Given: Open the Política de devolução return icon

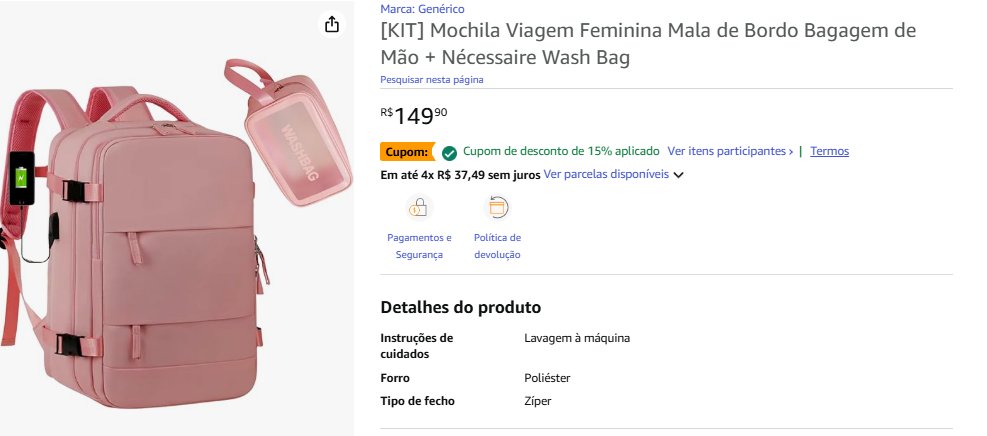Looking at the screenshot, I should pyautogui.click(x=497, y=207).
